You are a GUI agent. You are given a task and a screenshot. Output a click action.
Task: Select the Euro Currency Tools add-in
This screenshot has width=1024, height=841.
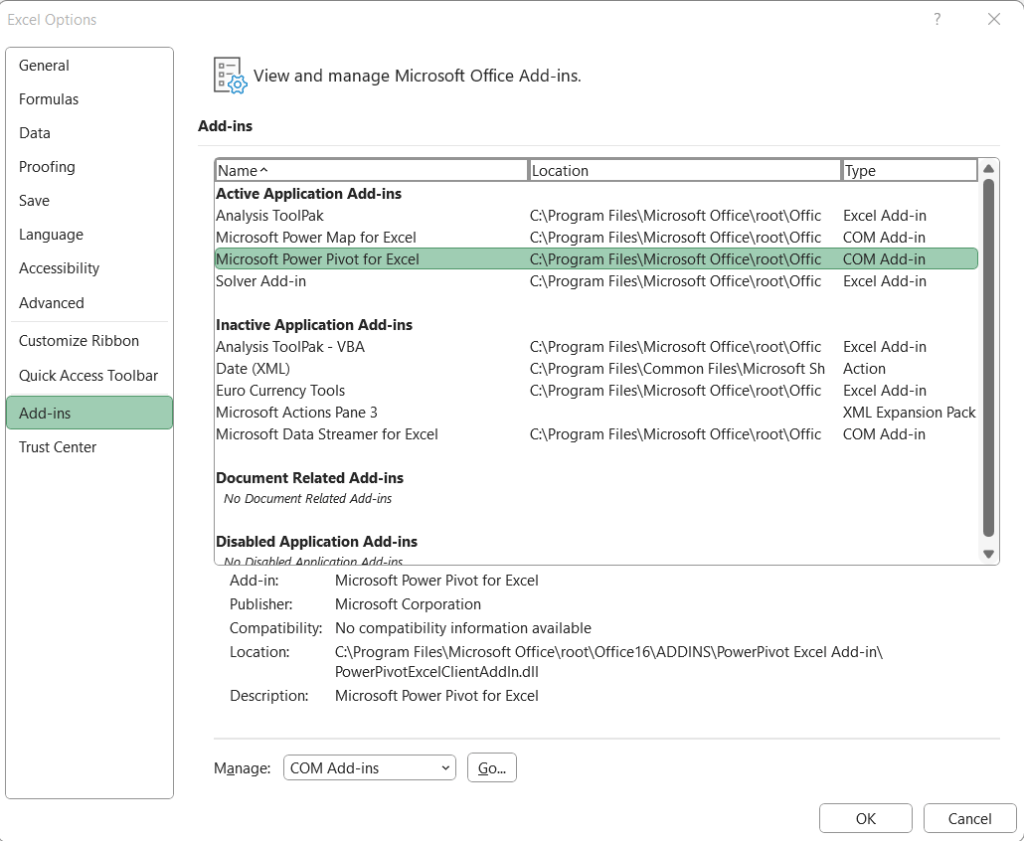pyautogui.click(x=280, y=390)
